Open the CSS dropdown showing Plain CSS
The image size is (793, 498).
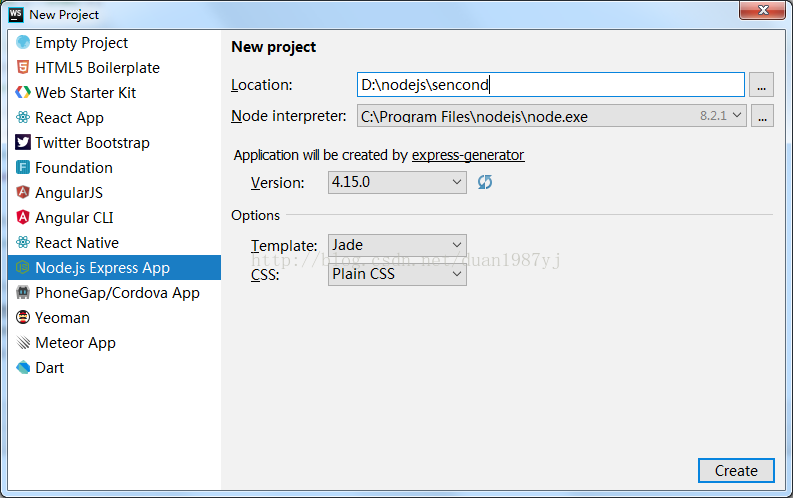click(397, 274)
